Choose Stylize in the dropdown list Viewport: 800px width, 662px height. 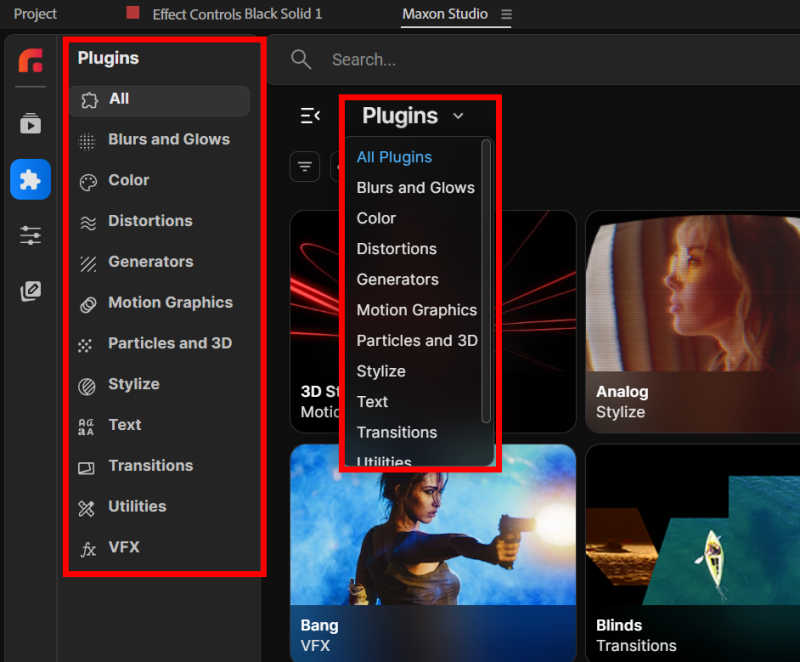pos(381,371)
